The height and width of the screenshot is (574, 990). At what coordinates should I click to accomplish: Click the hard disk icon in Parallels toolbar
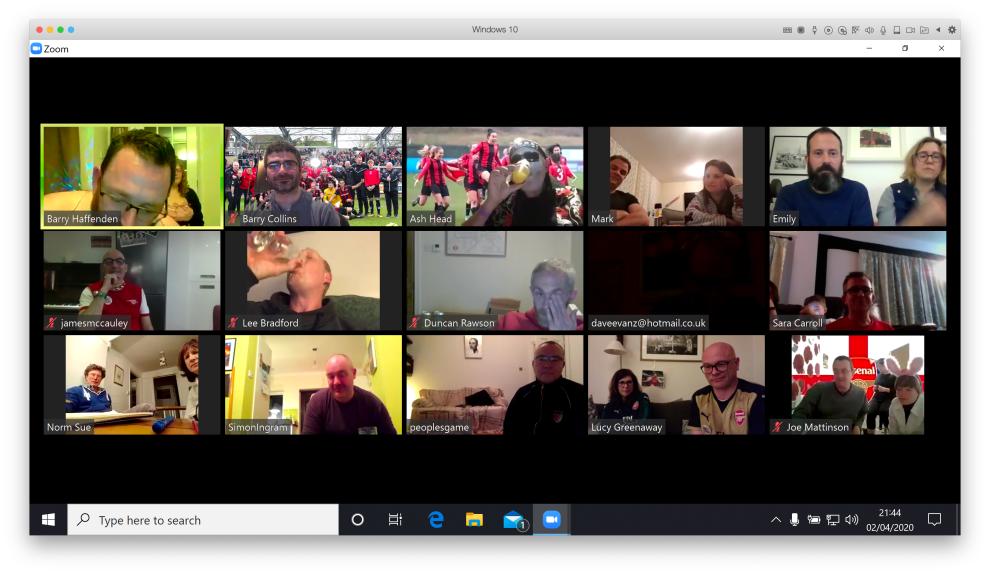842,30
